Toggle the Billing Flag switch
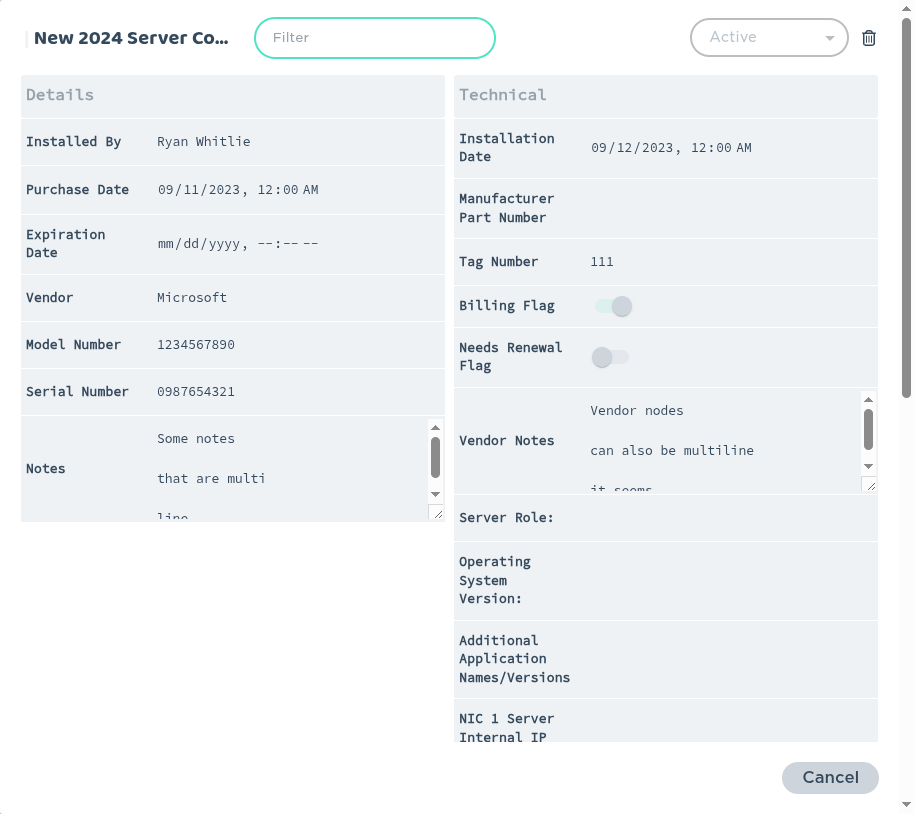The width and height of the screenshot is (914, 814). coord(613,306)
